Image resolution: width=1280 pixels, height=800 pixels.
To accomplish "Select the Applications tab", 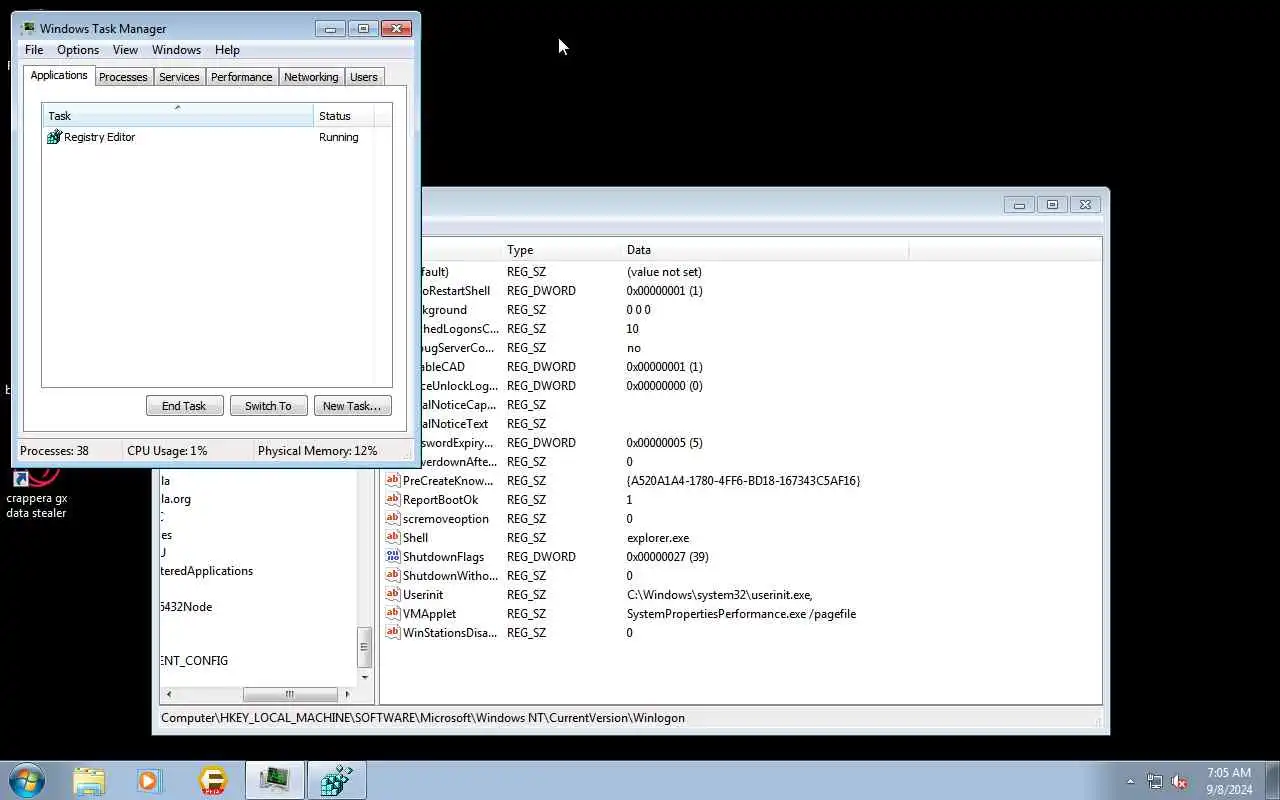I will (59, 75).
